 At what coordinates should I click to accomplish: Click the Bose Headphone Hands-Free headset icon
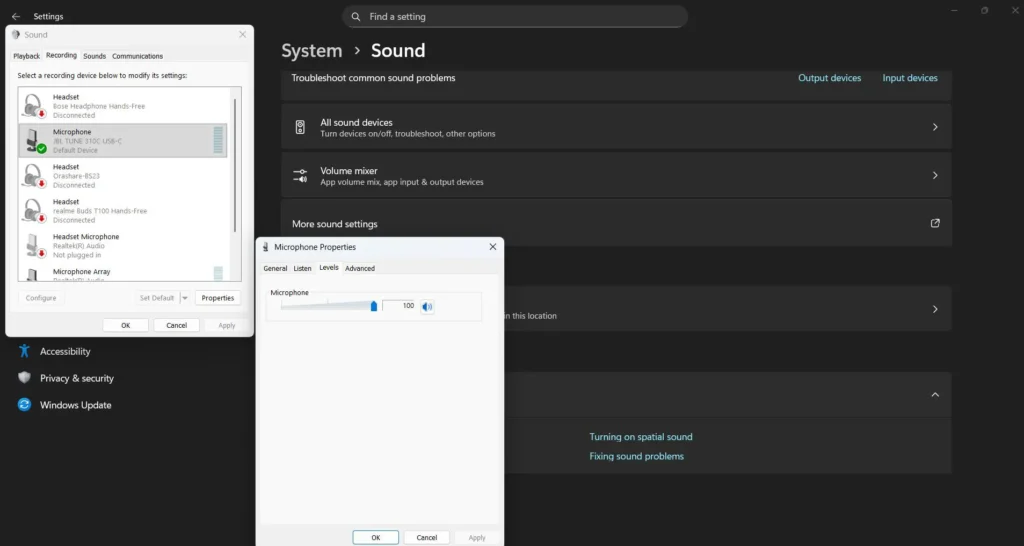pos(33,106)
